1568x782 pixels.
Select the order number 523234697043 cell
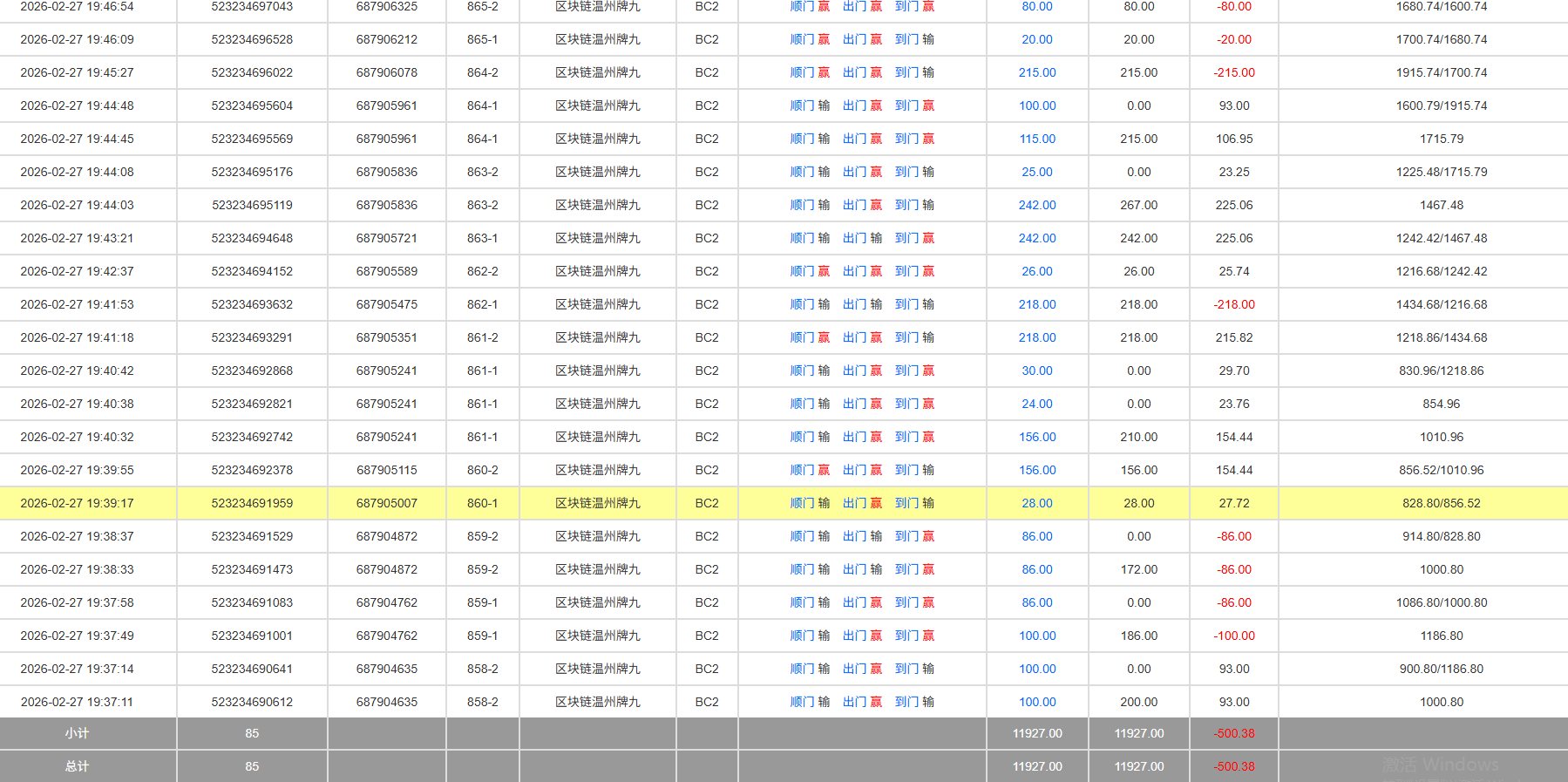pyautogui.click(x=252, y=7)
